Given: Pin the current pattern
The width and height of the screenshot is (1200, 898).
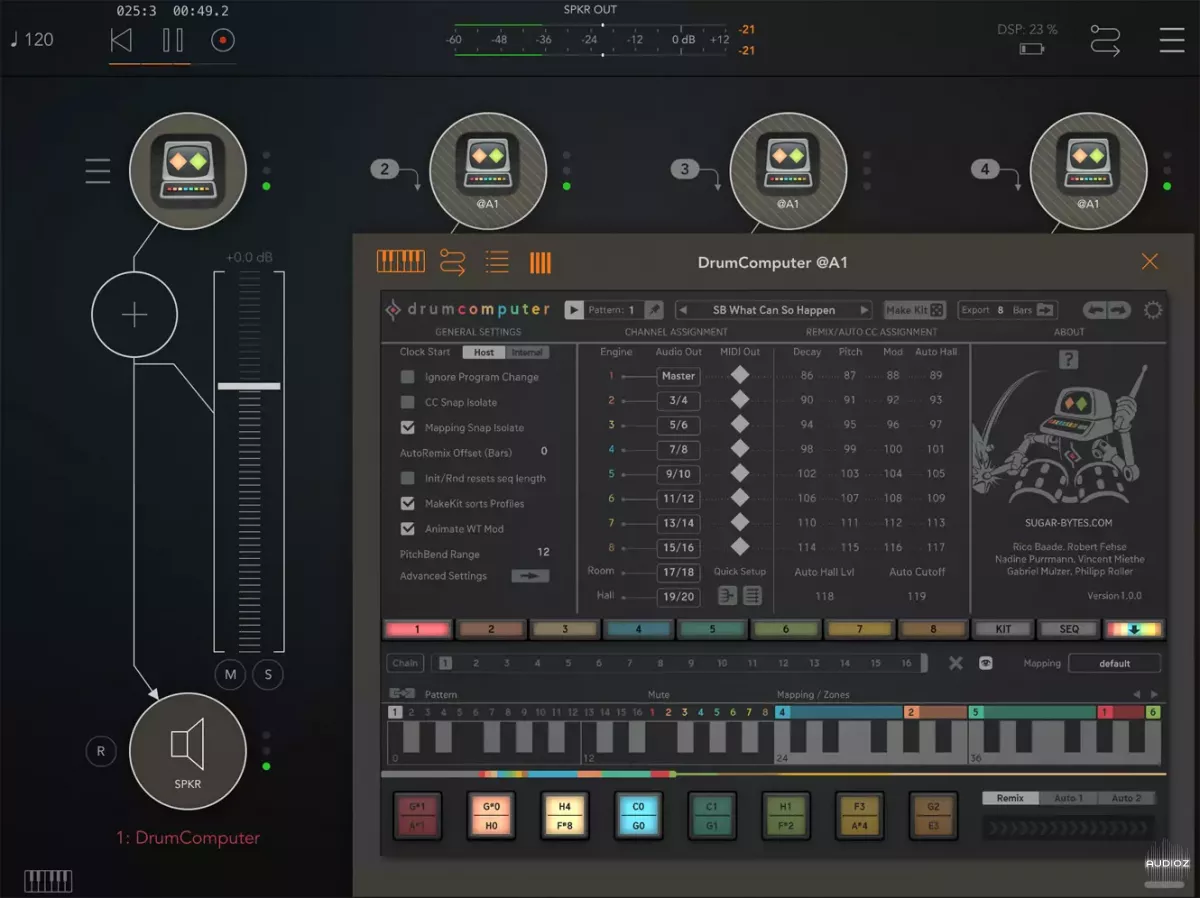Looking at the screenshot, I should point(653,310).
